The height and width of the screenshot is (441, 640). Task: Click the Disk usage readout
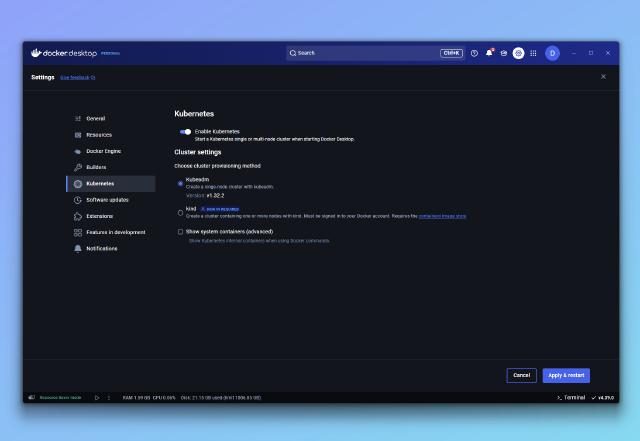pos(221,398)
